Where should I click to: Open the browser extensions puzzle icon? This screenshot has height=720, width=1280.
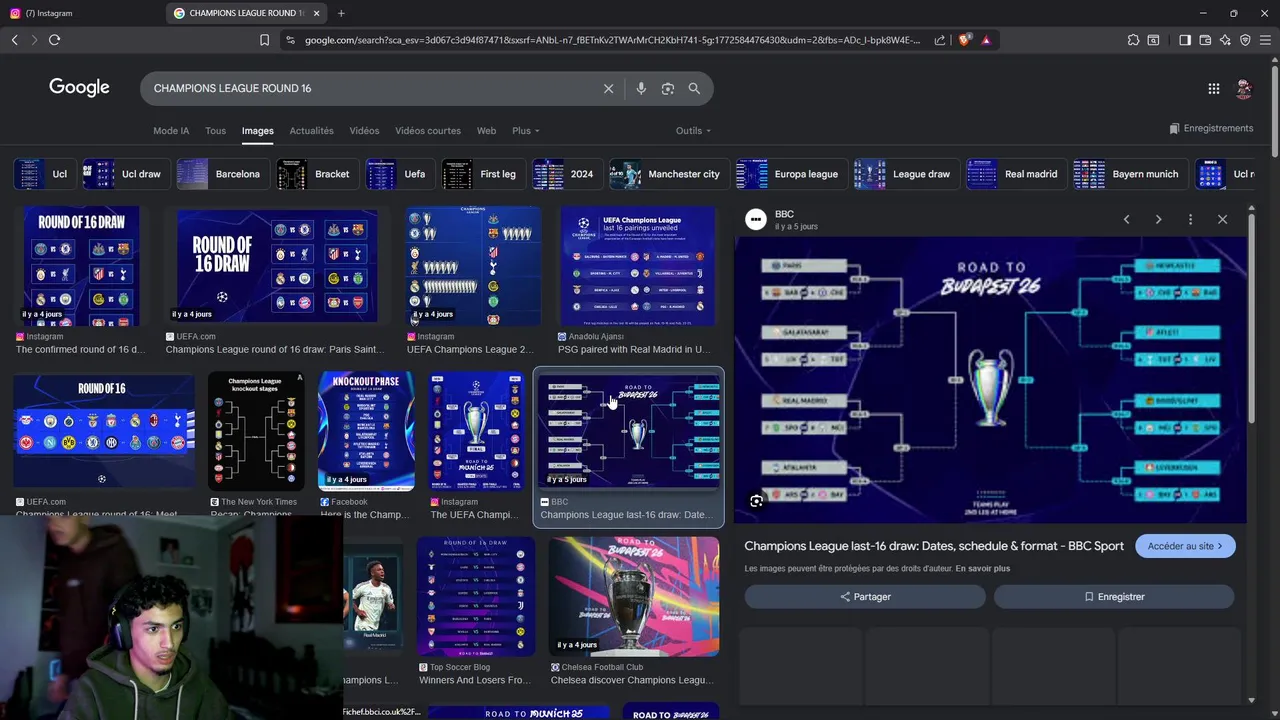pyautogui.click(x=1133, y=40)
